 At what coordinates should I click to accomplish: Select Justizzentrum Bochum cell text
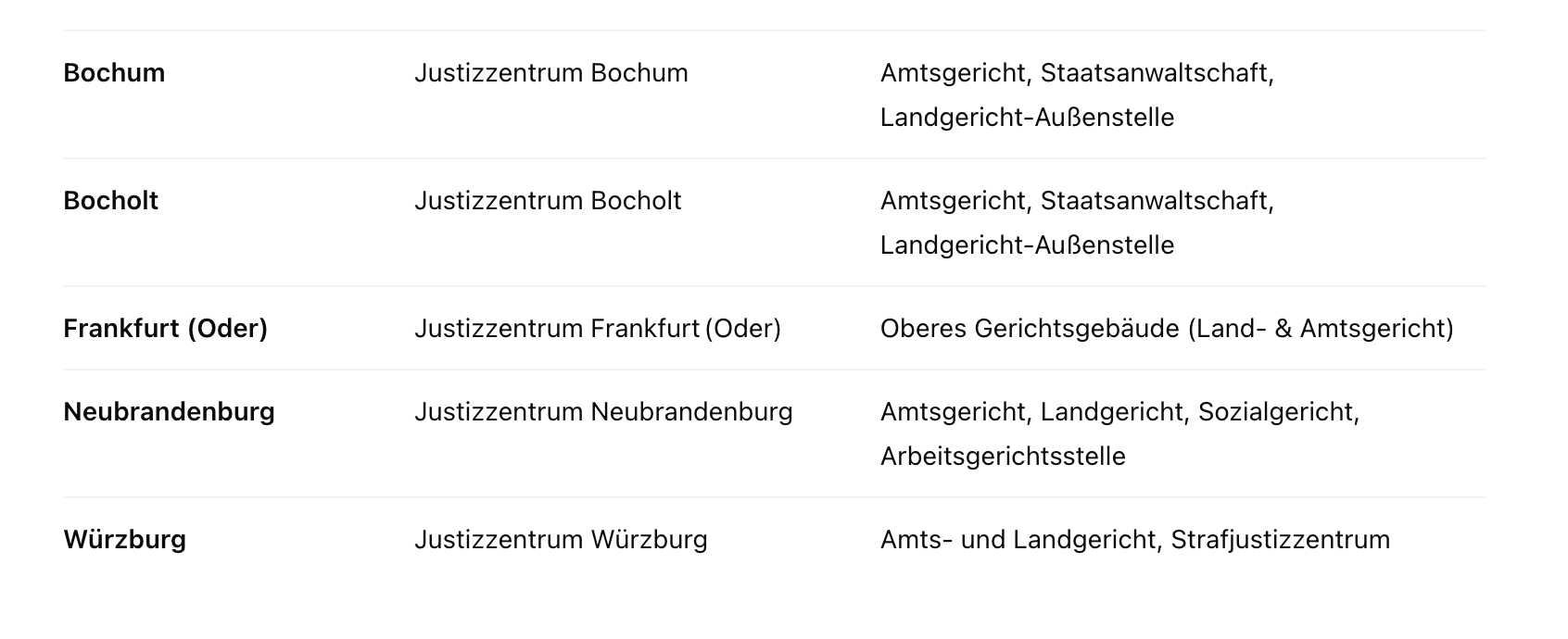(551, 73)
